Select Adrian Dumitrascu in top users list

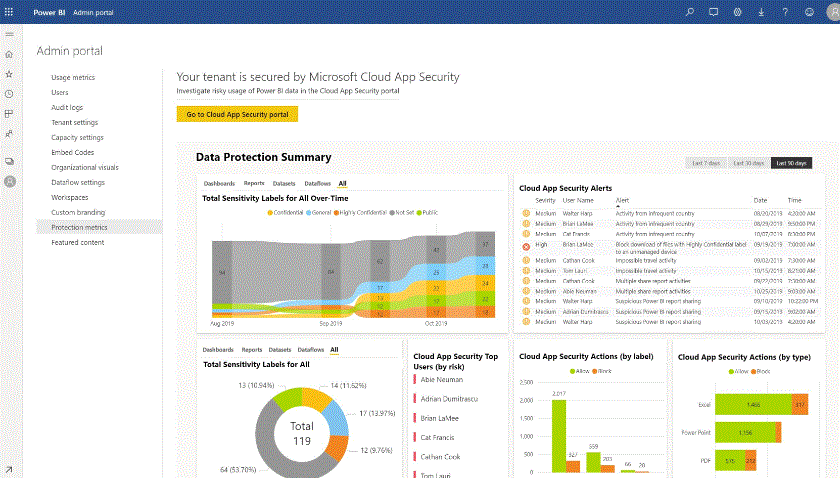pyautogui.click(x=449, y=399)
